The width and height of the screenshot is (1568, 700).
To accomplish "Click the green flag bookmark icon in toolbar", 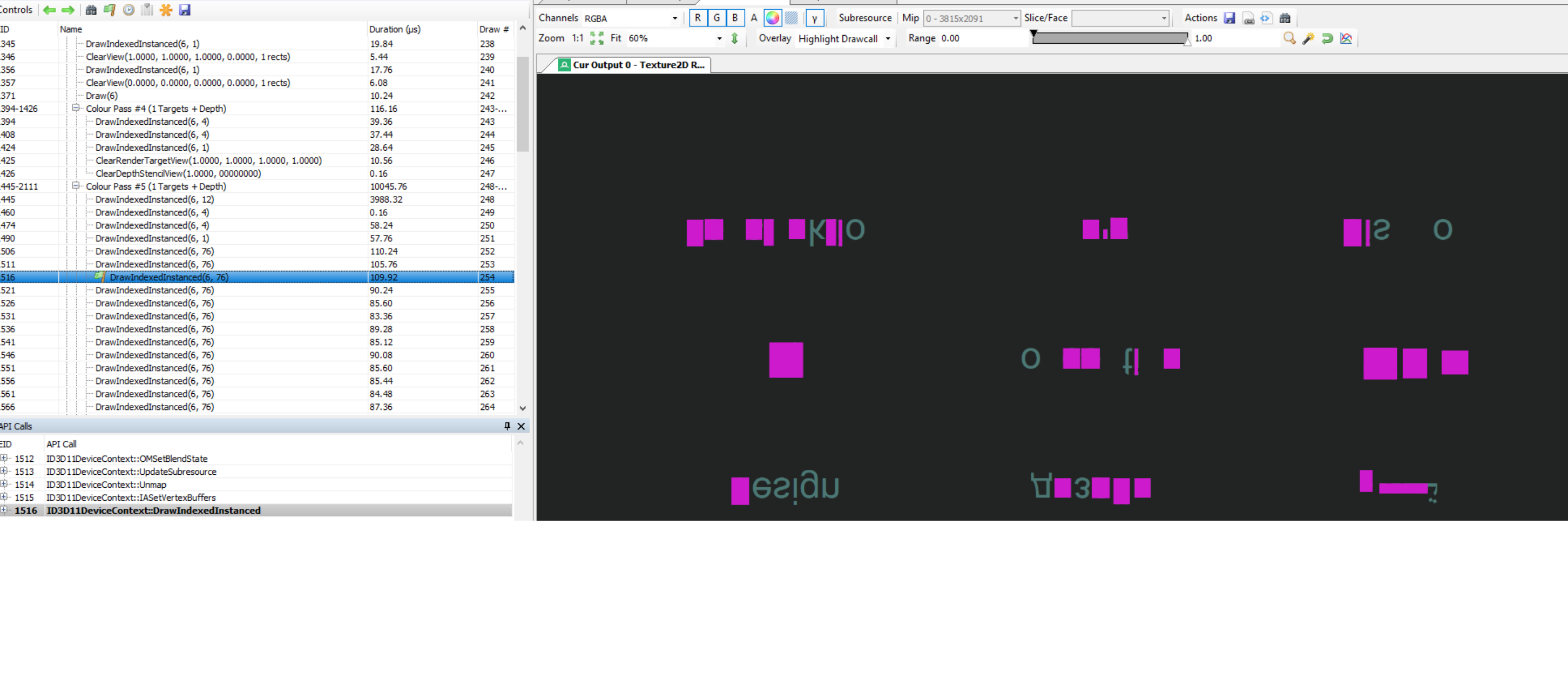I will pyautogui.click(x=110, y=10).
